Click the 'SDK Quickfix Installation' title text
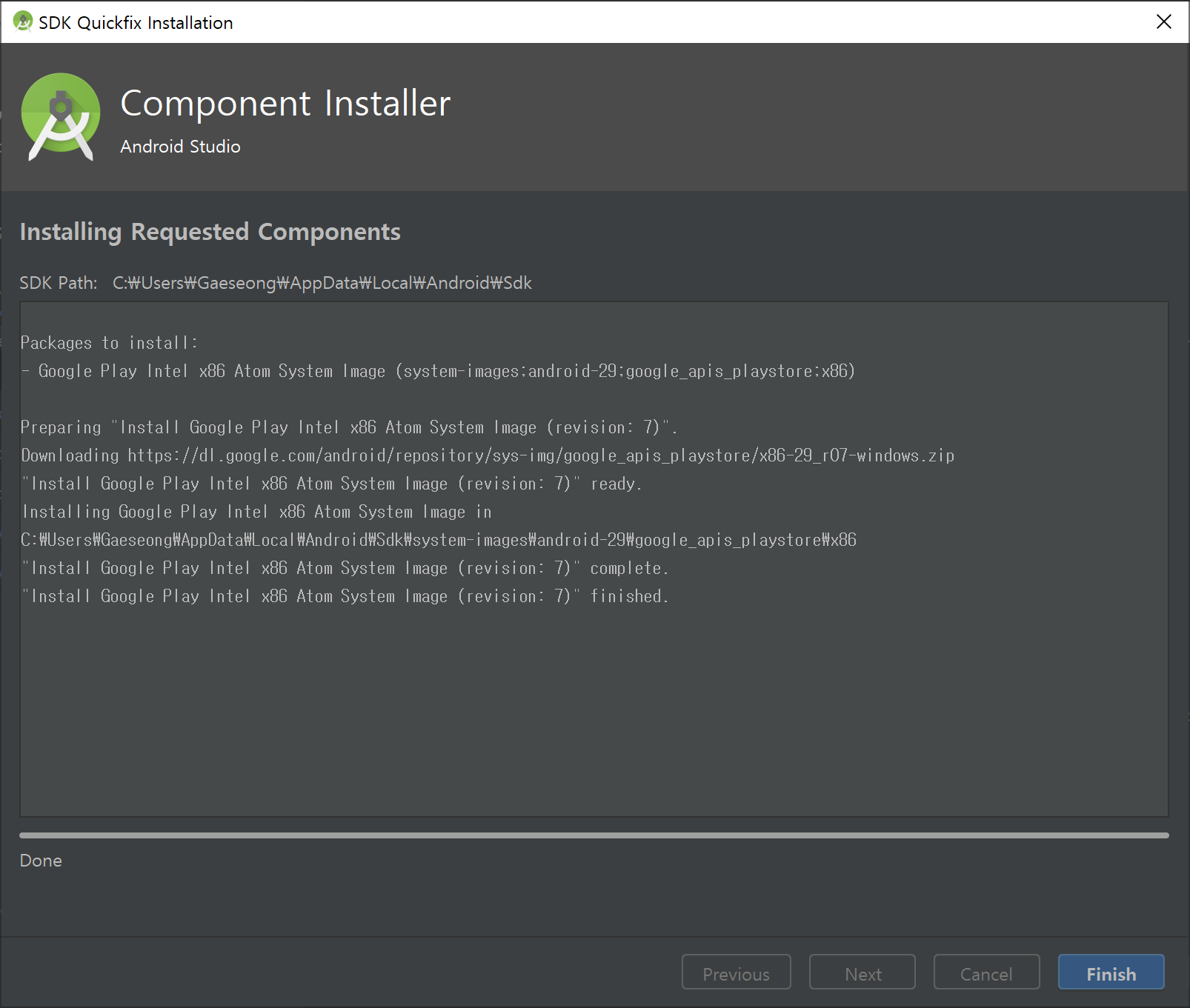This screenshot has height=1008, width=1190. click(x=136, y=23)
